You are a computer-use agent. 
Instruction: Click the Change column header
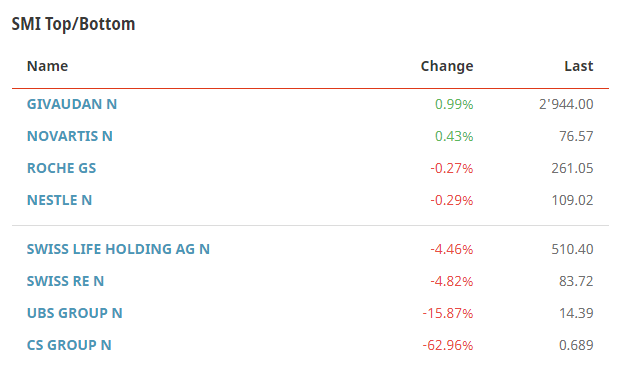pyautogui.click(x=447, y=66)
